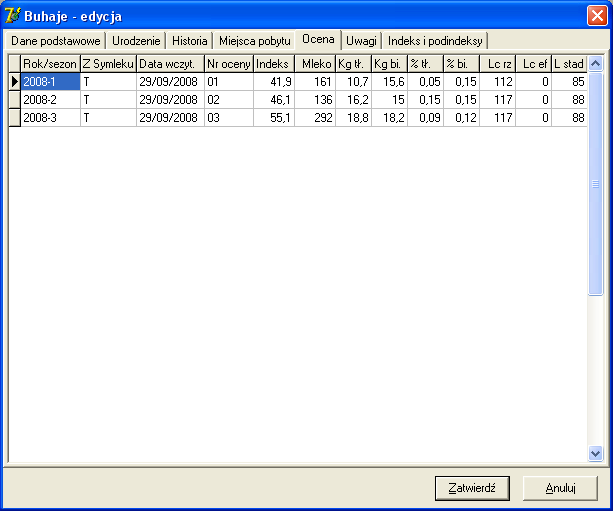Screen dimensions: 613x511
Task: Open the Indeks i podindeksy tab
Action: pos(435,41)
